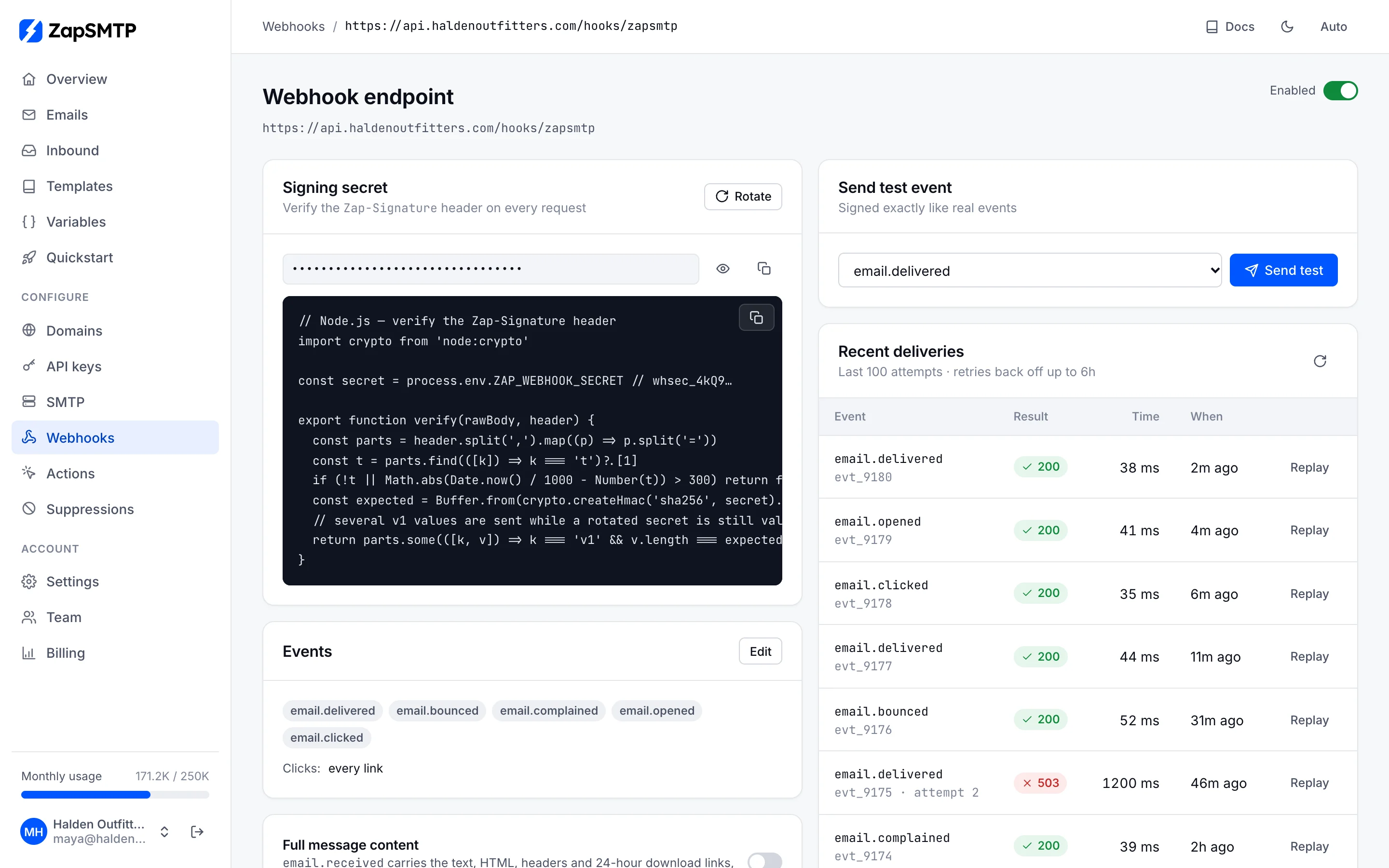The height and width of the screenshot is (868, 1389).
Task: Expand the Halden Outfitters account switcher
Action: pos(164,831)
